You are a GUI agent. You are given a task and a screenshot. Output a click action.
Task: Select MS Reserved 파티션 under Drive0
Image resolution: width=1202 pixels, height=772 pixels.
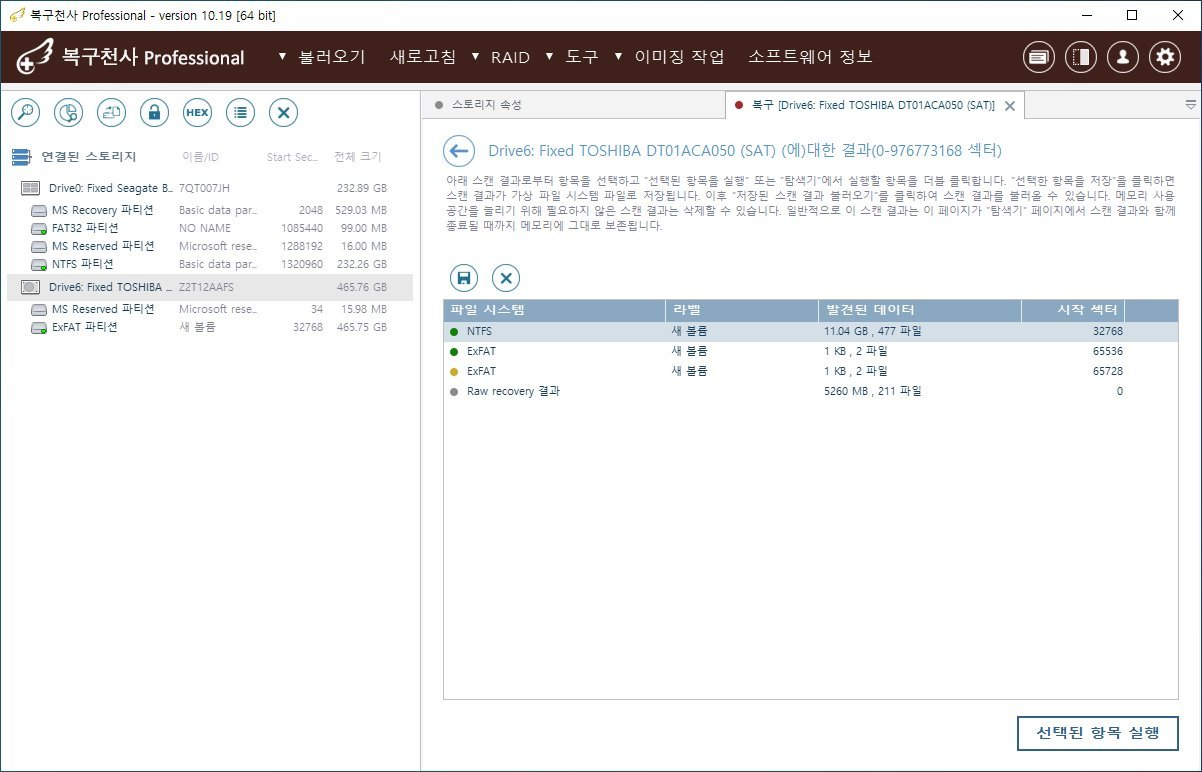[210, 246]
